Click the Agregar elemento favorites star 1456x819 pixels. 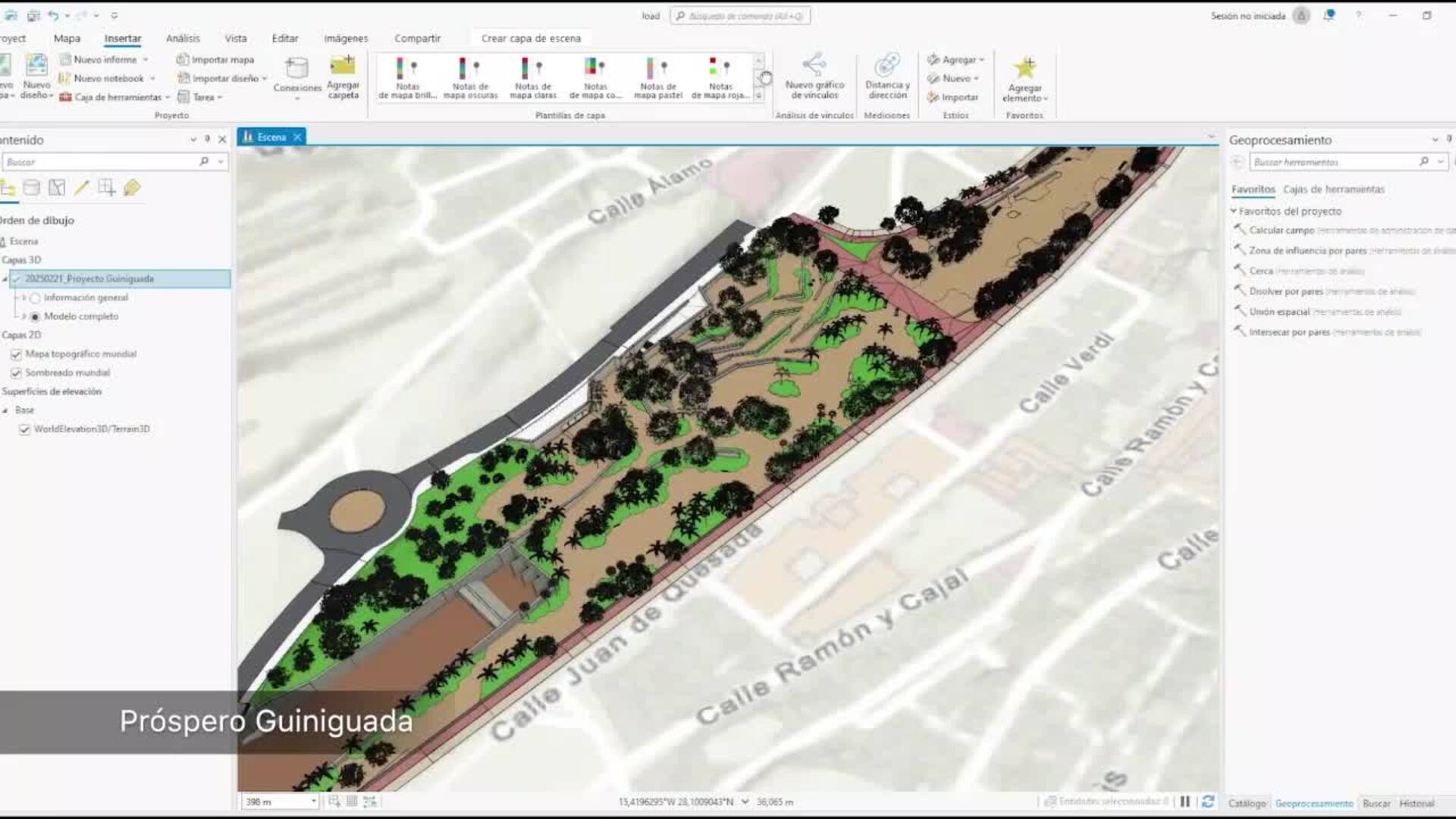pos(1025,68)
